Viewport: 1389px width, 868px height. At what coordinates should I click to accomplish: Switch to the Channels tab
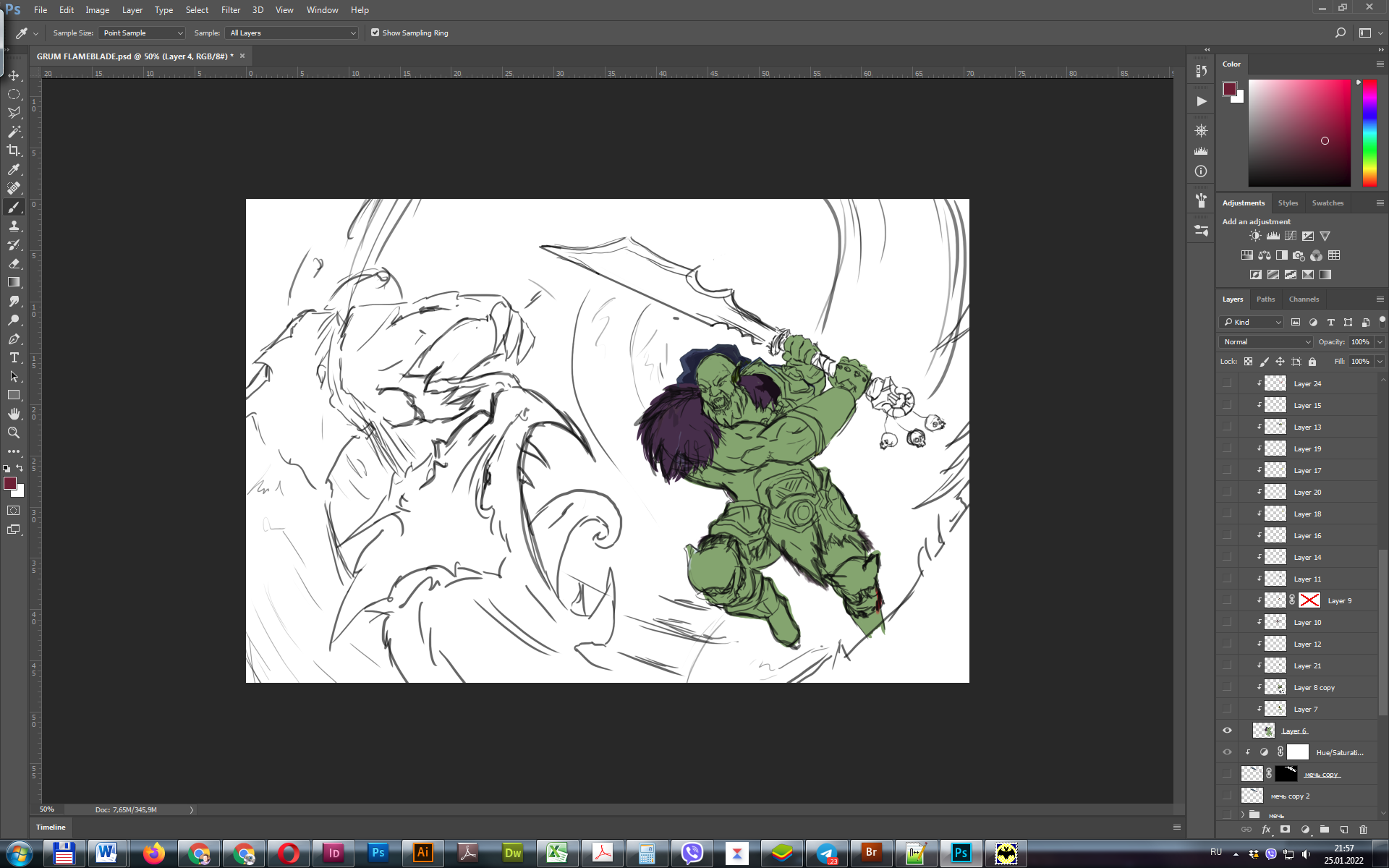(x=1304, y=299)
